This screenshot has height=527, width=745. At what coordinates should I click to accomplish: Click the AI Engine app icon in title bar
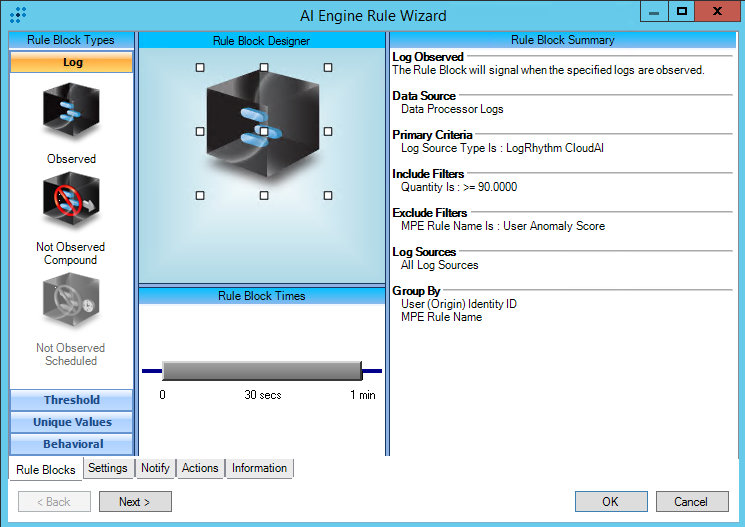click(17, 15)
